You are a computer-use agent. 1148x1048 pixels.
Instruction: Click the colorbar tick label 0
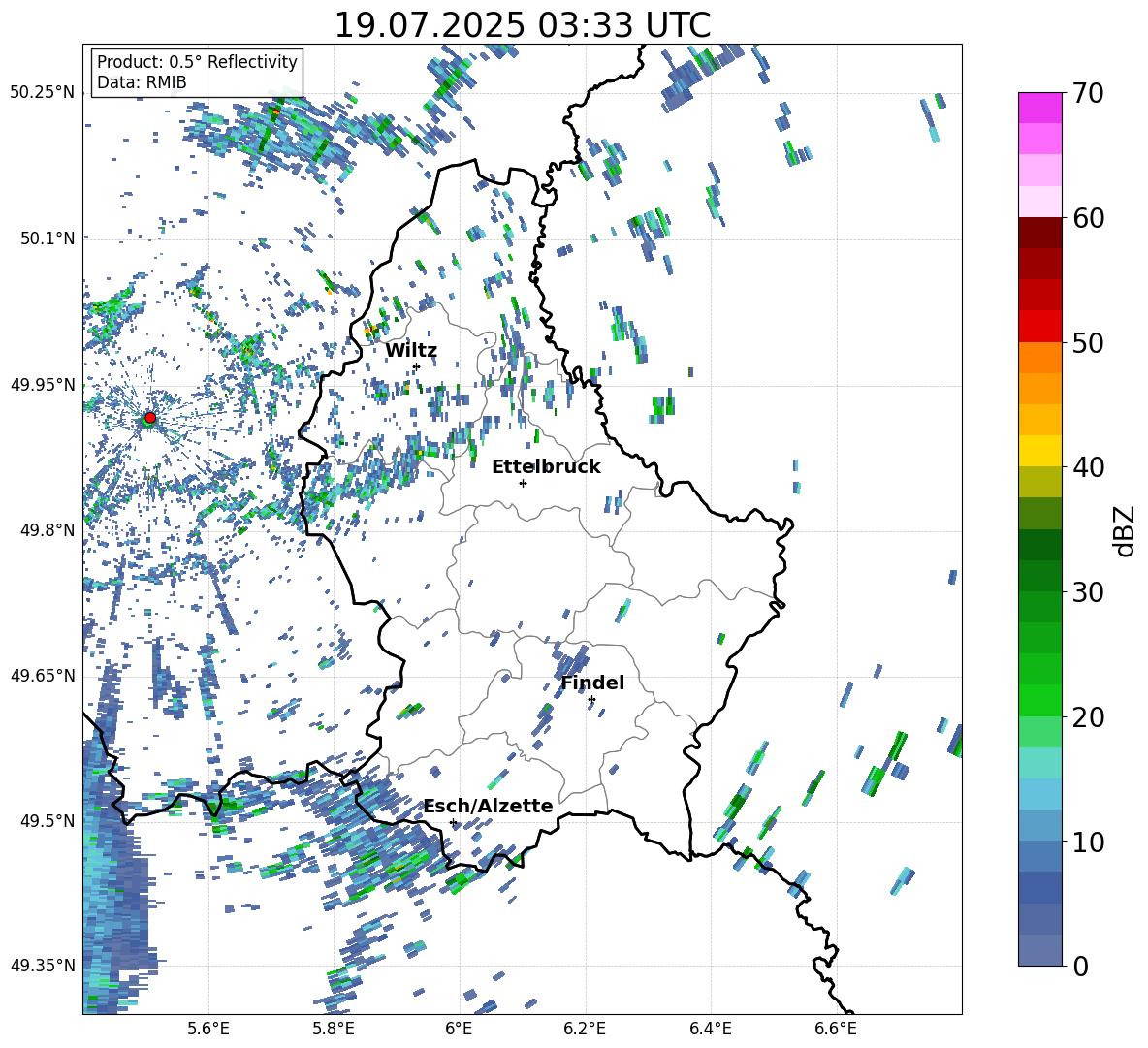click(x=1080, y=966)
